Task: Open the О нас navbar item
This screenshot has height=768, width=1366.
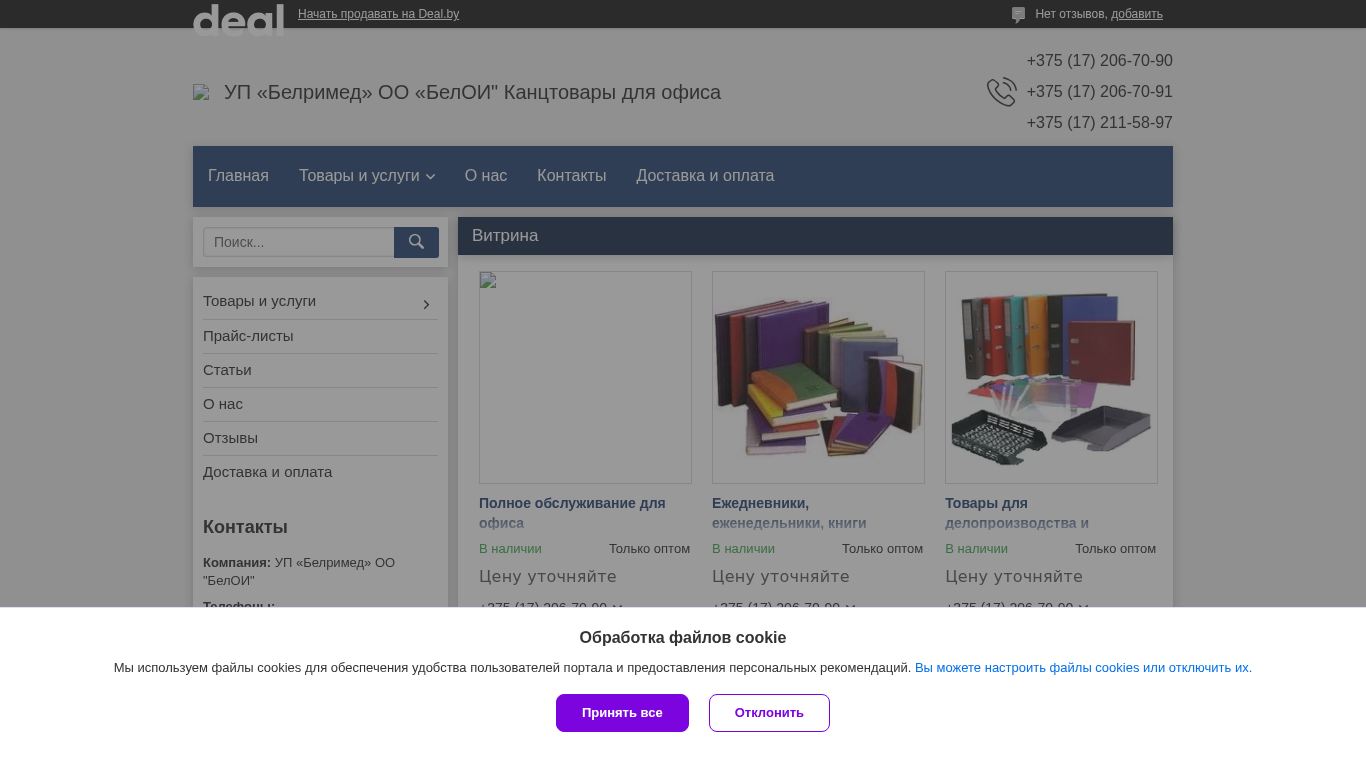Action: pyautogui.click(x=486, y=176)
